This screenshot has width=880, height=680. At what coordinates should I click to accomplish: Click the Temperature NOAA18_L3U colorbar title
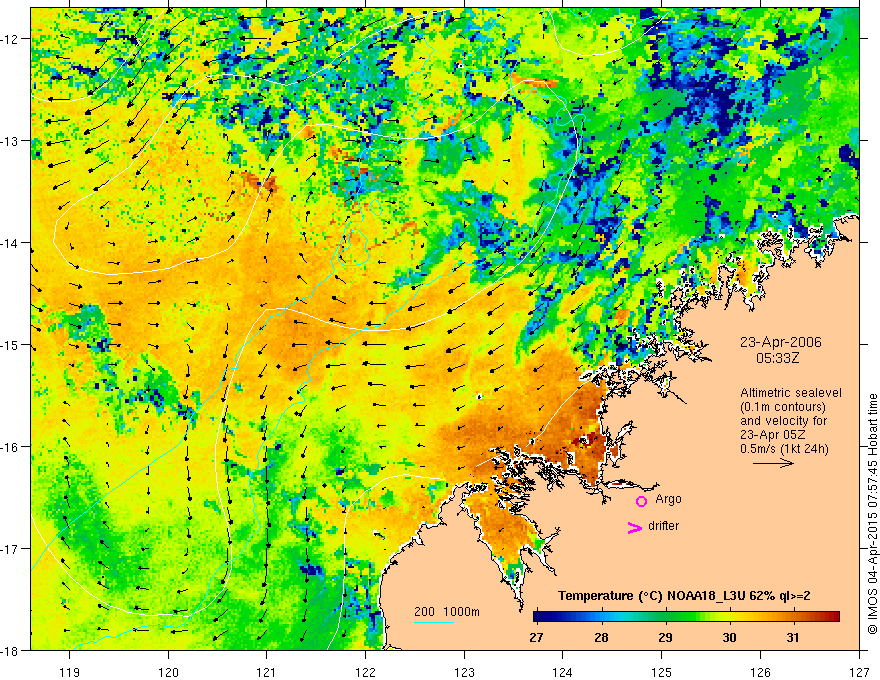tap(684, 596)
